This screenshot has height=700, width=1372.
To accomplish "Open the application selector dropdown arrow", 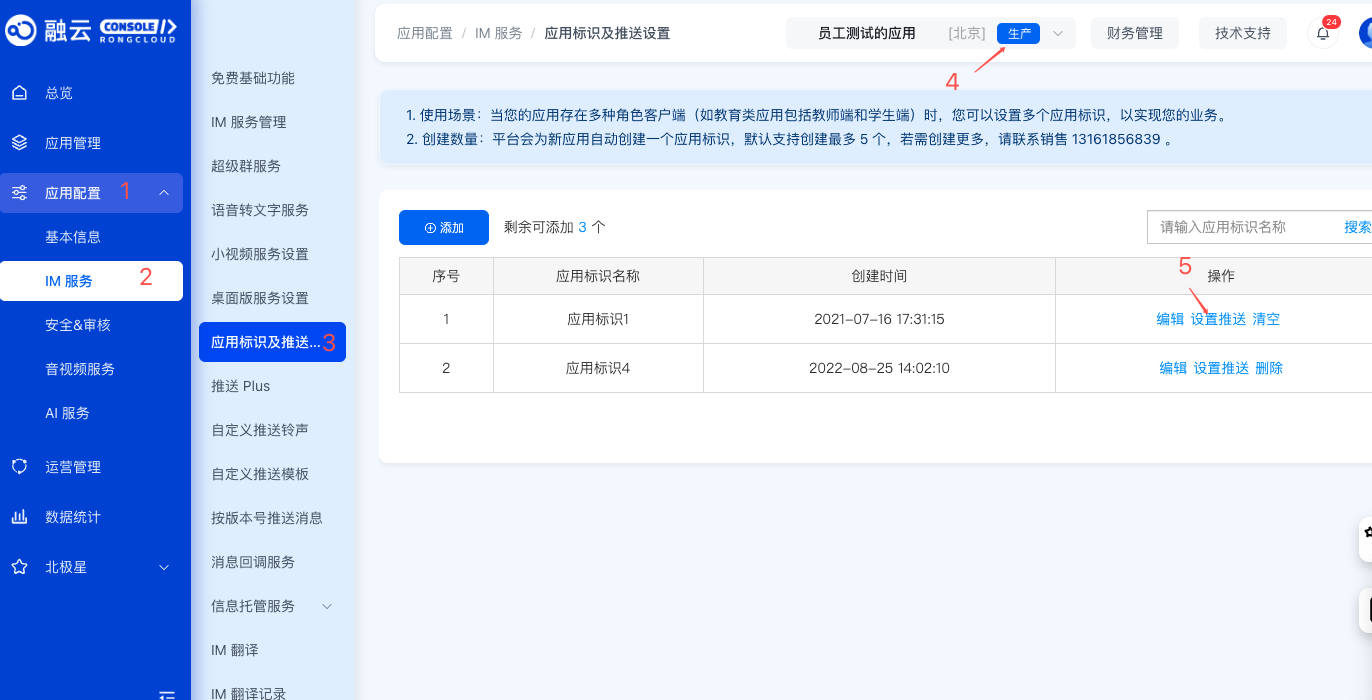I will [x=1058, y=33].
